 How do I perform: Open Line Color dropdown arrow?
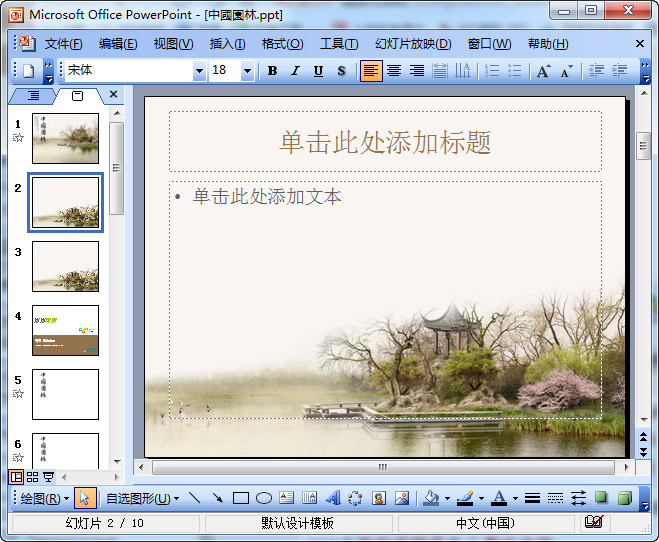482,498
